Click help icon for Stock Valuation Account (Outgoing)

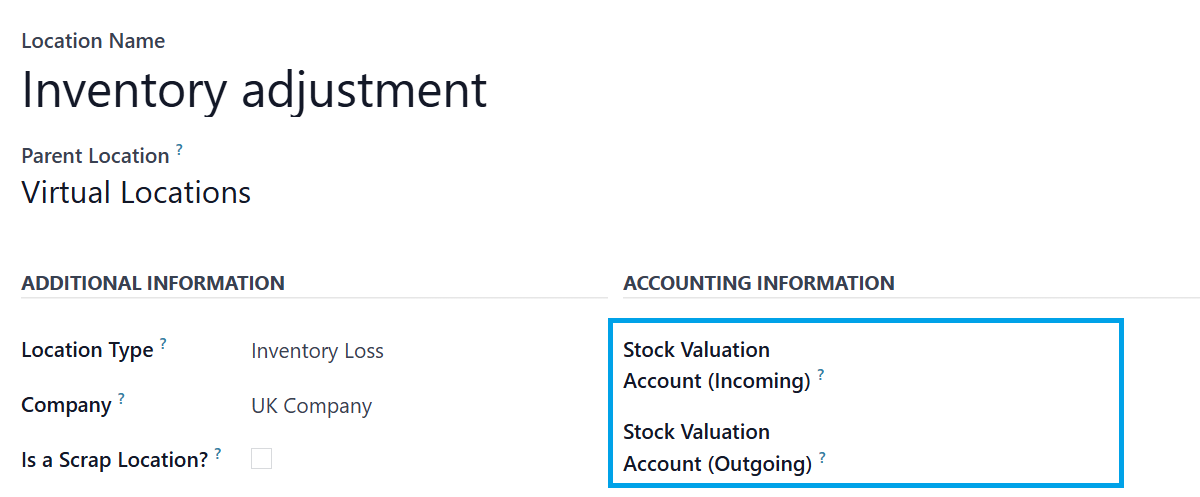823,458
